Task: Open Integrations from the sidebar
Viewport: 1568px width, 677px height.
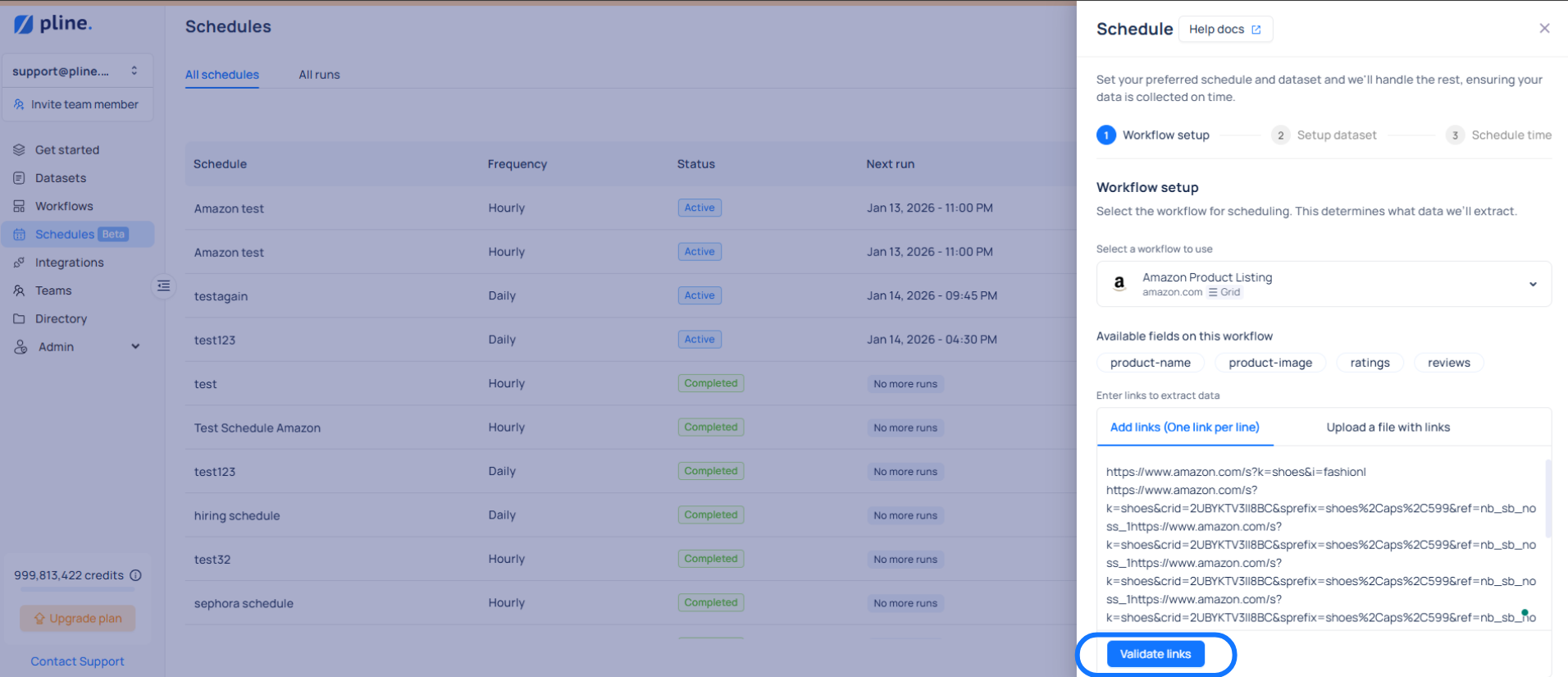Action: (x=69, y=263)
